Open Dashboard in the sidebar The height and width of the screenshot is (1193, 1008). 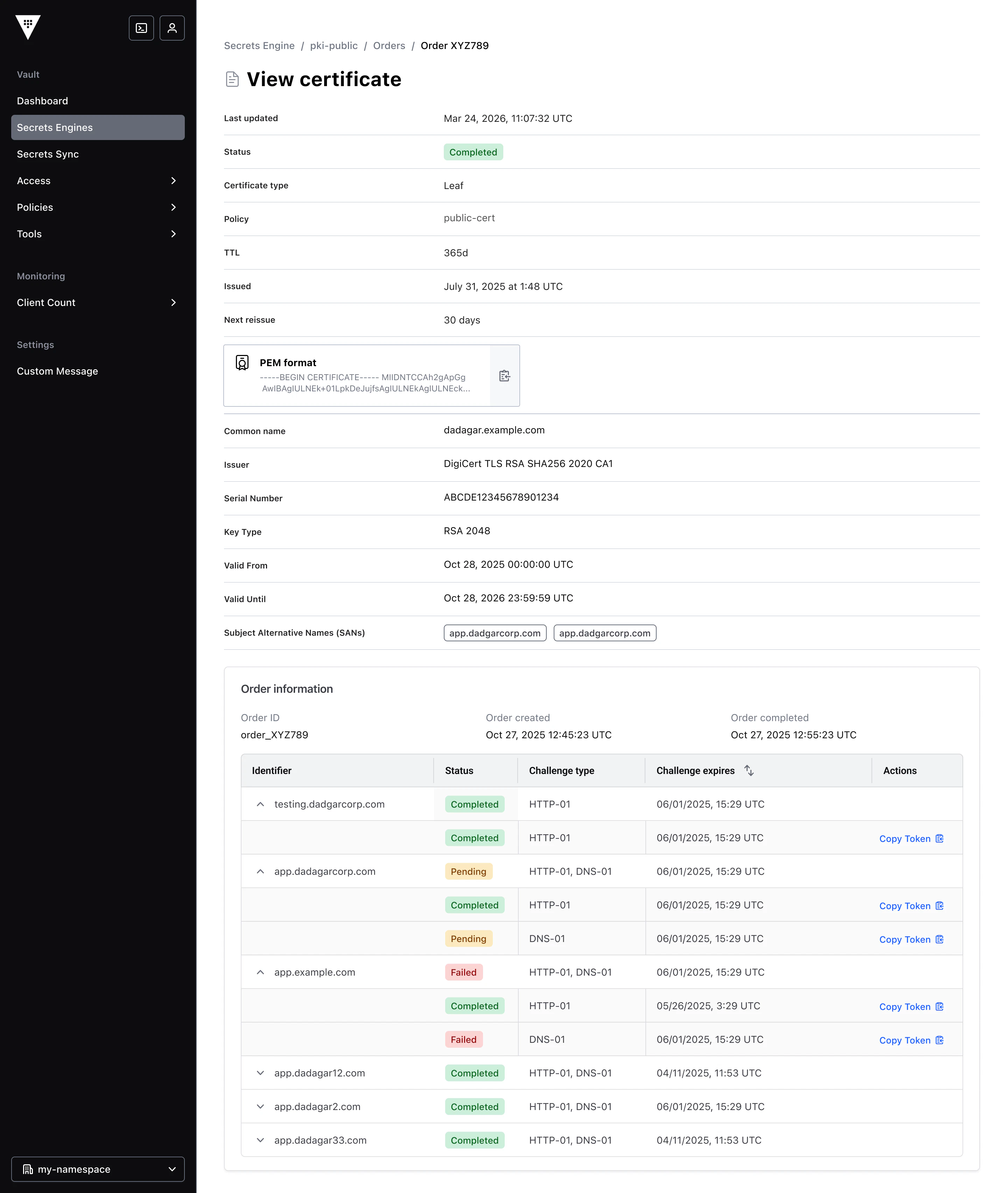tap(98, 100)
